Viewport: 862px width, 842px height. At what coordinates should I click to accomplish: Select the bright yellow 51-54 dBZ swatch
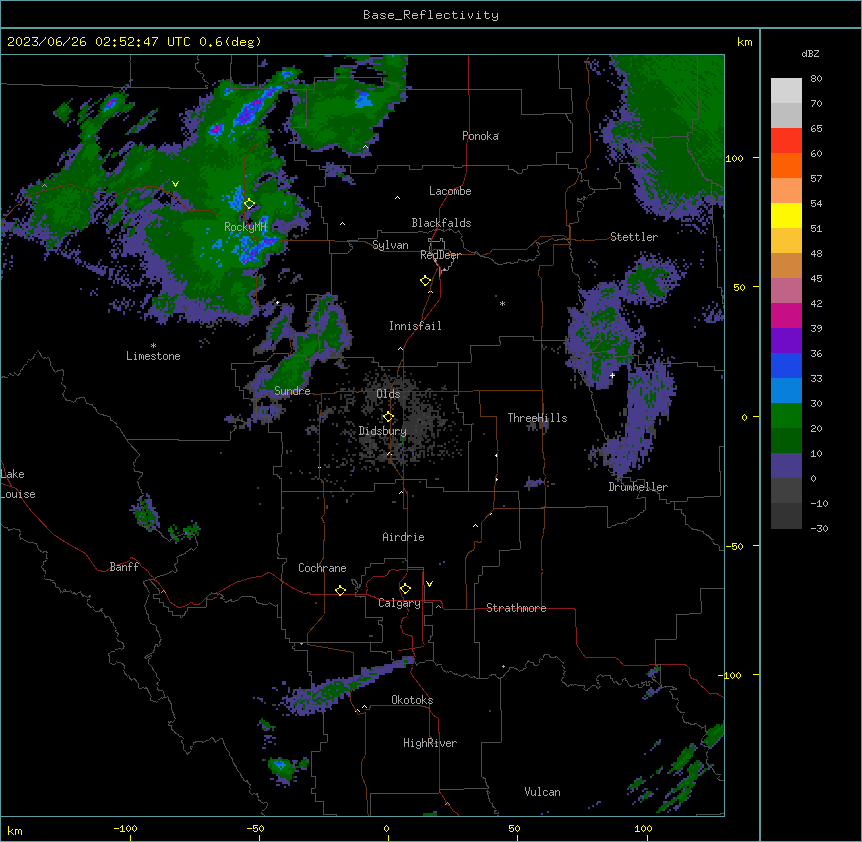786,215
